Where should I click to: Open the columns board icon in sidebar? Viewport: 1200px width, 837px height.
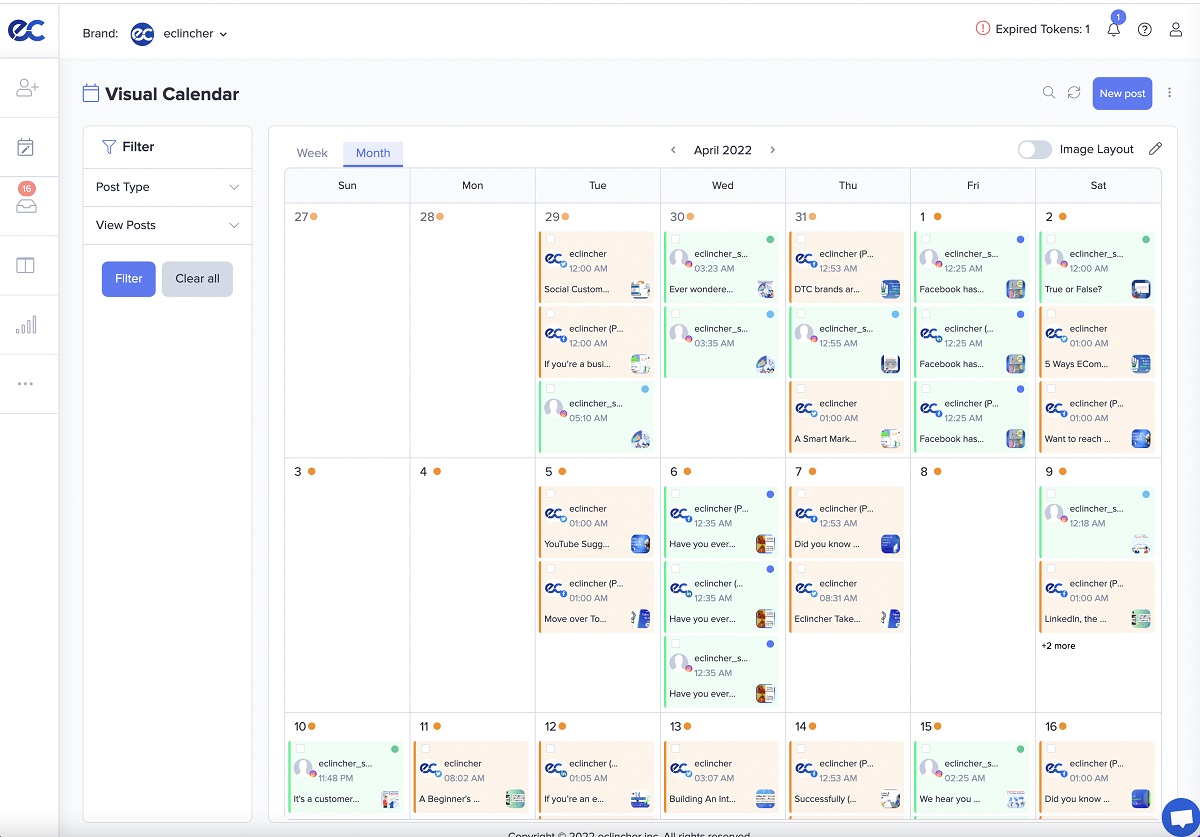28,264
